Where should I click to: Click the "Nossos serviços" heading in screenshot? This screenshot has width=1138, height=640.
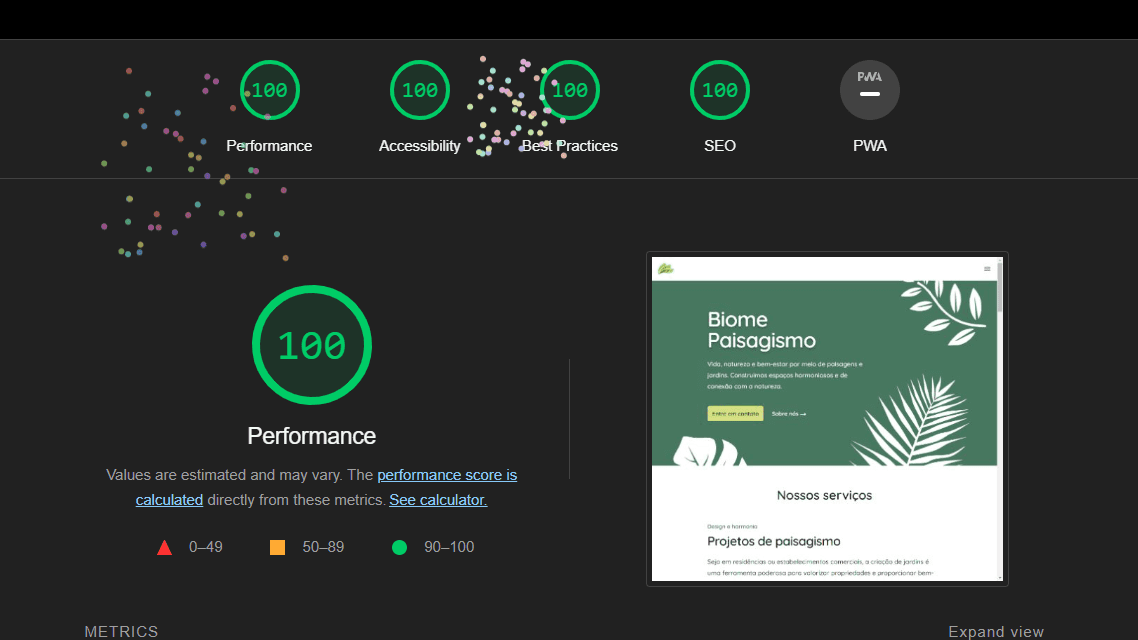point(824,495)
